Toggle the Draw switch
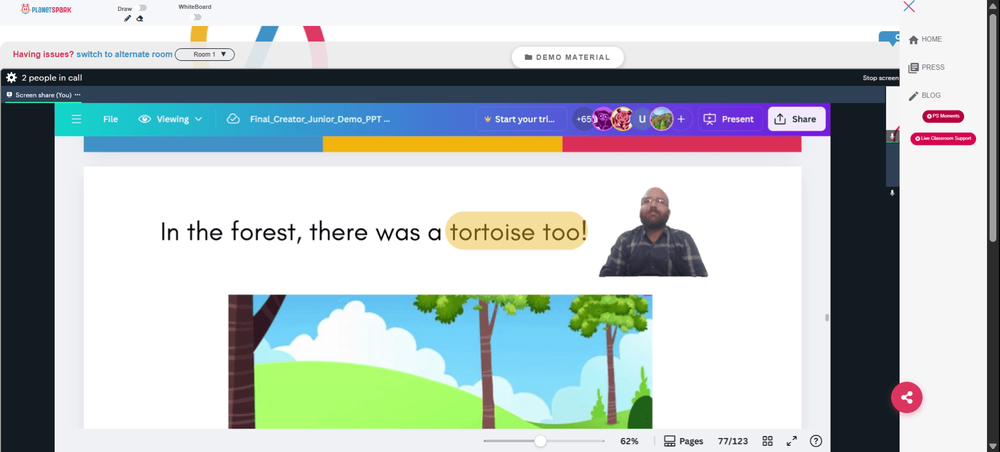This screenshot has width=1000, height=452. [142, 8]
